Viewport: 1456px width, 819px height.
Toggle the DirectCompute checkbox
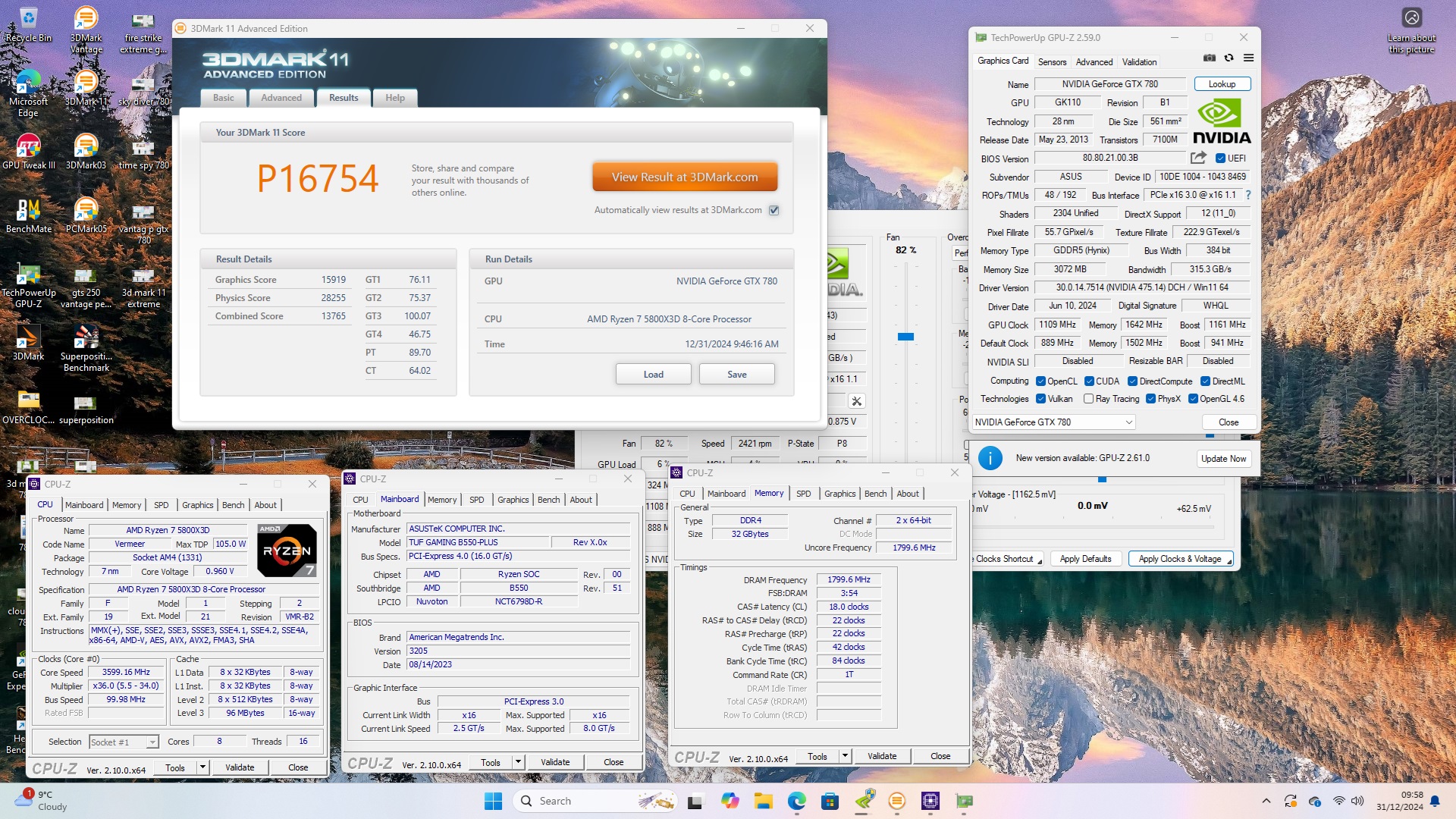pos(1132,381)
